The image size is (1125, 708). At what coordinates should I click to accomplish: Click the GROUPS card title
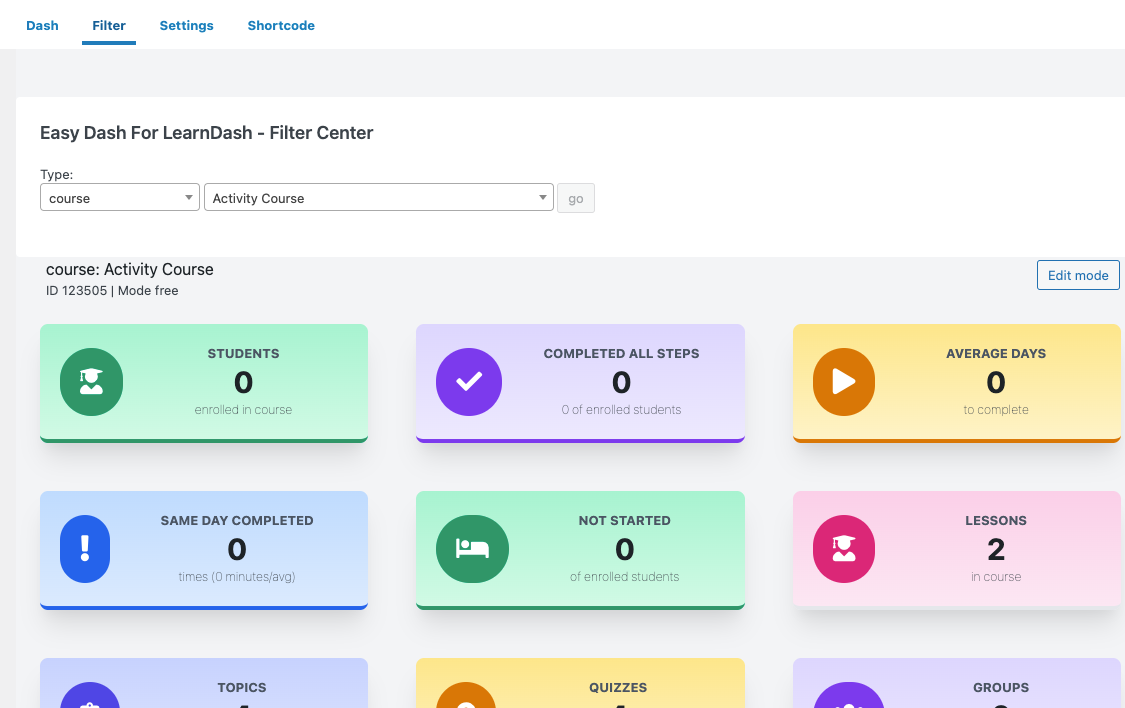tap(1001, 688)
